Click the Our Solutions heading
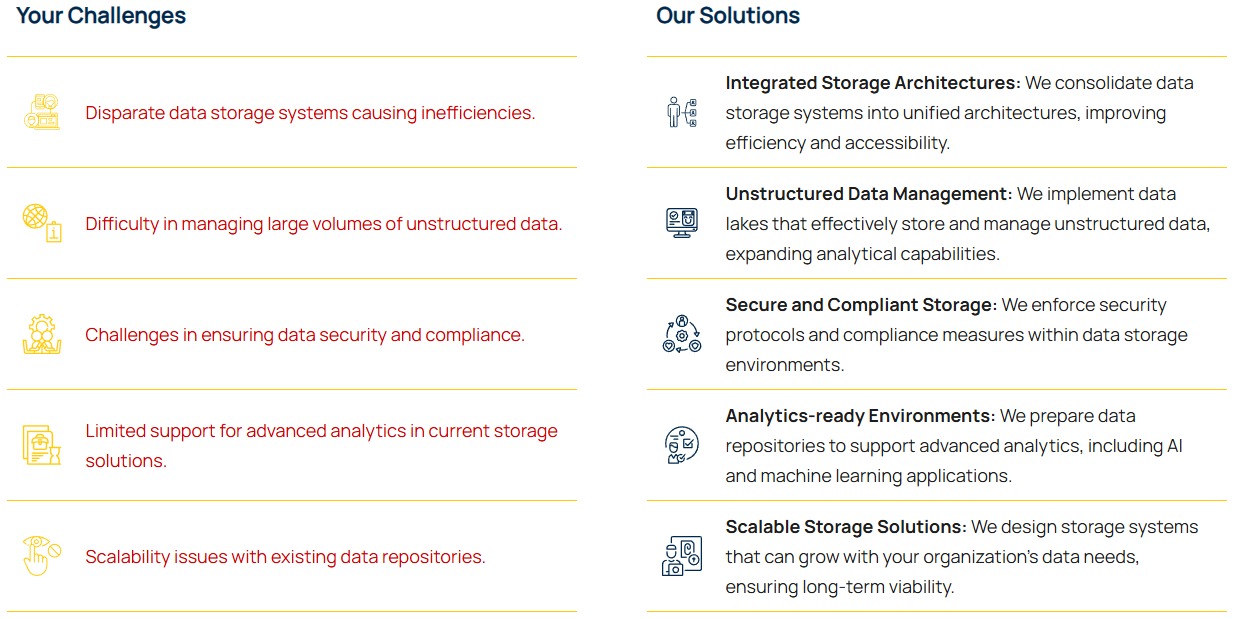1239x619 pixels. pyautogui.click(x=727, y=16)
